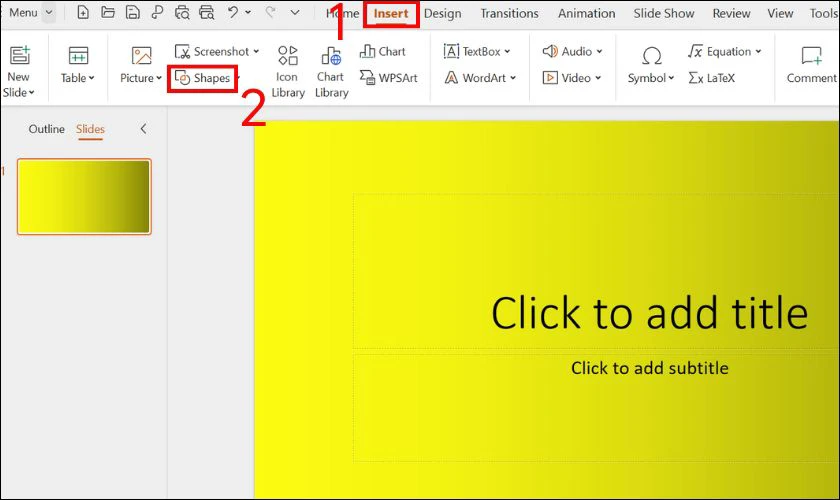Open the Icon Library
840x500 pixels.
(288, 72)
